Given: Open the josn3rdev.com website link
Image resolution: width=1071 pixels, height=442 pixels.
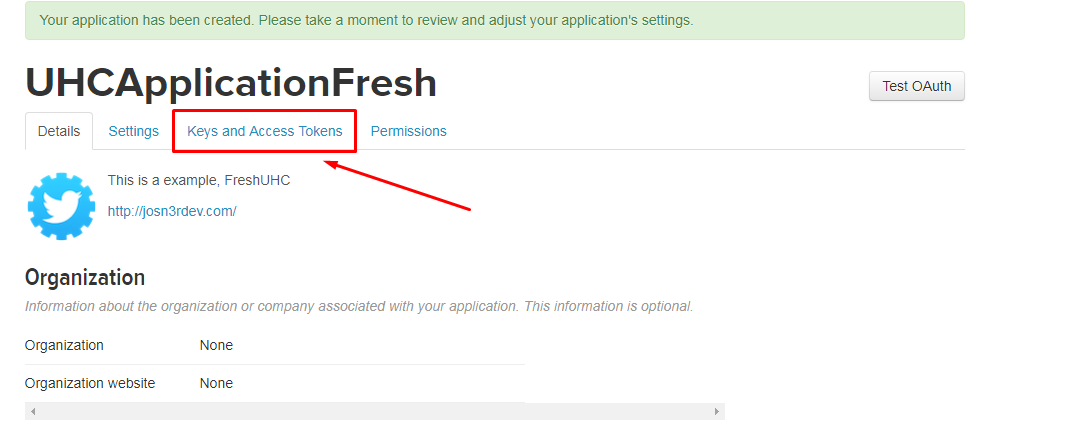Looking at the screenshot, I should coord(172,211).
